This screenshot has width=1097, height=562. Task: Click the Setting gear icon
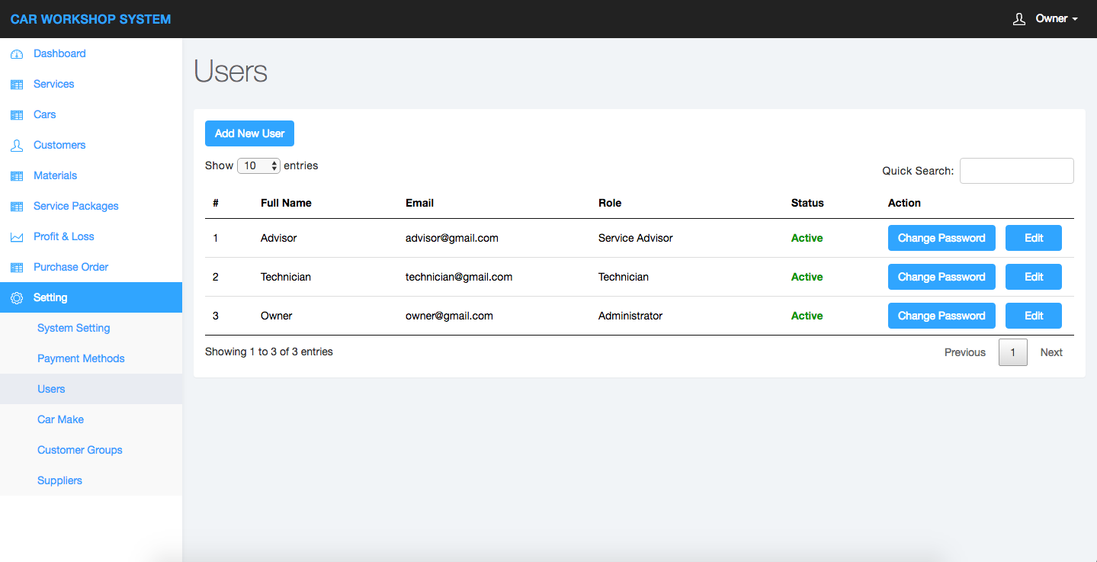point(16,298)
